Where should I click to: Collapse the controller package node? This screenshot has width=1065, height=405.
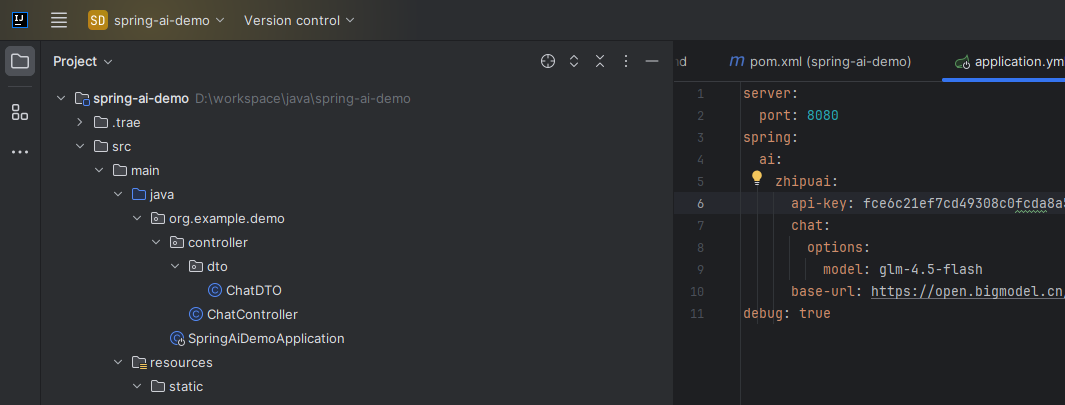click(156, 243)
